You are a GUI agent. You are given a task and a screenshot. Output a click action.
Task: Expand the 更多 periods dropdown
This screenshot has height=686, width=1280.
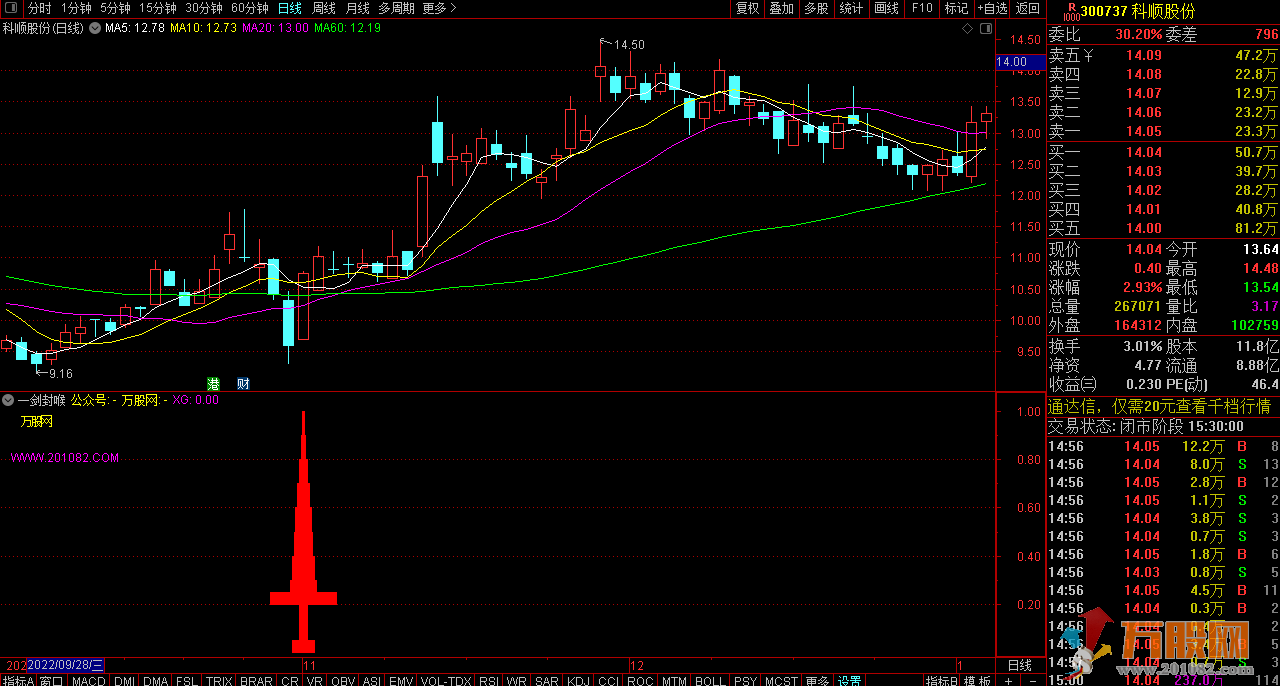pos(439,8)
